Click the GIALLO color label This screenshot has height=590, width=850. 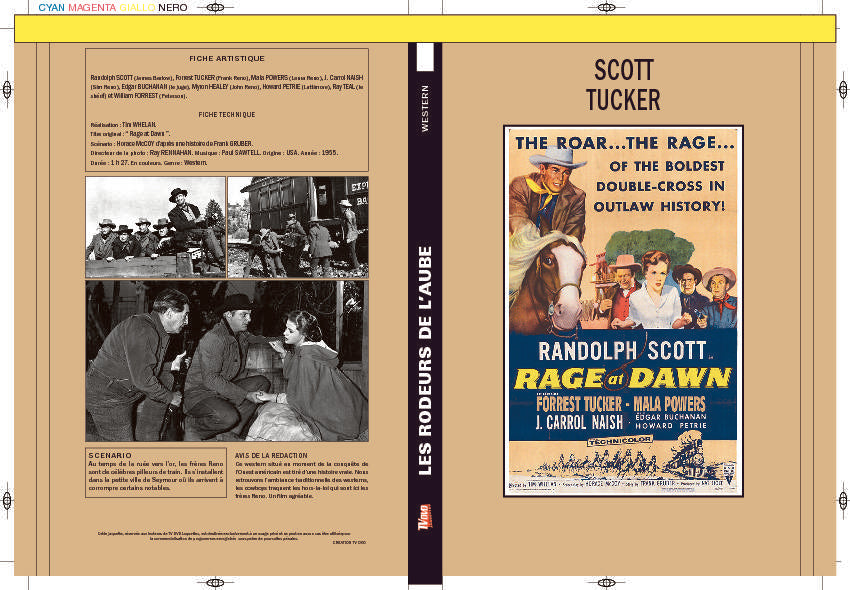point(137,8)
